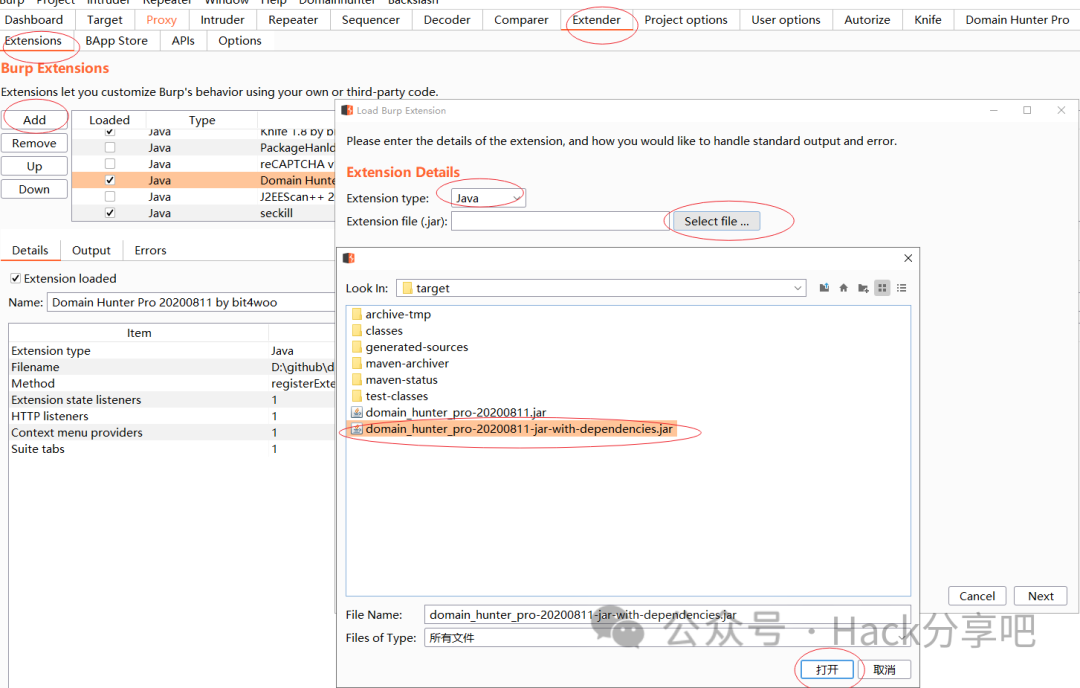Create a new folder in the file chooser
This screenshot has height=688, width=1080.
[862, 288]
